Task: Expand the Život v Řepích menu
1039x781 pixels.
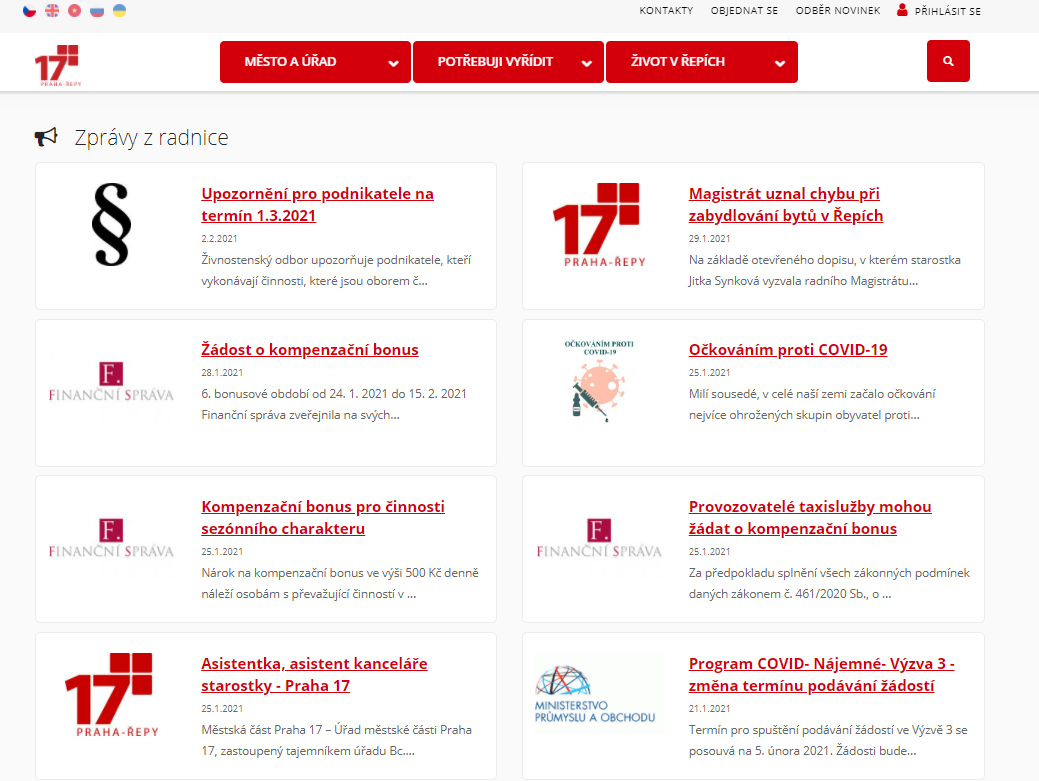Action: 702,62
